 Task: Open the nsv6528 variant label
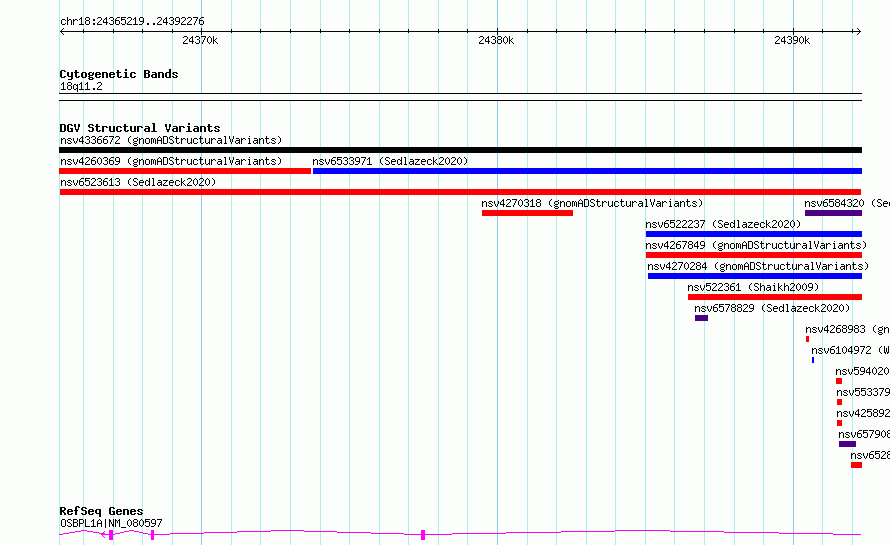click(870, 455)
